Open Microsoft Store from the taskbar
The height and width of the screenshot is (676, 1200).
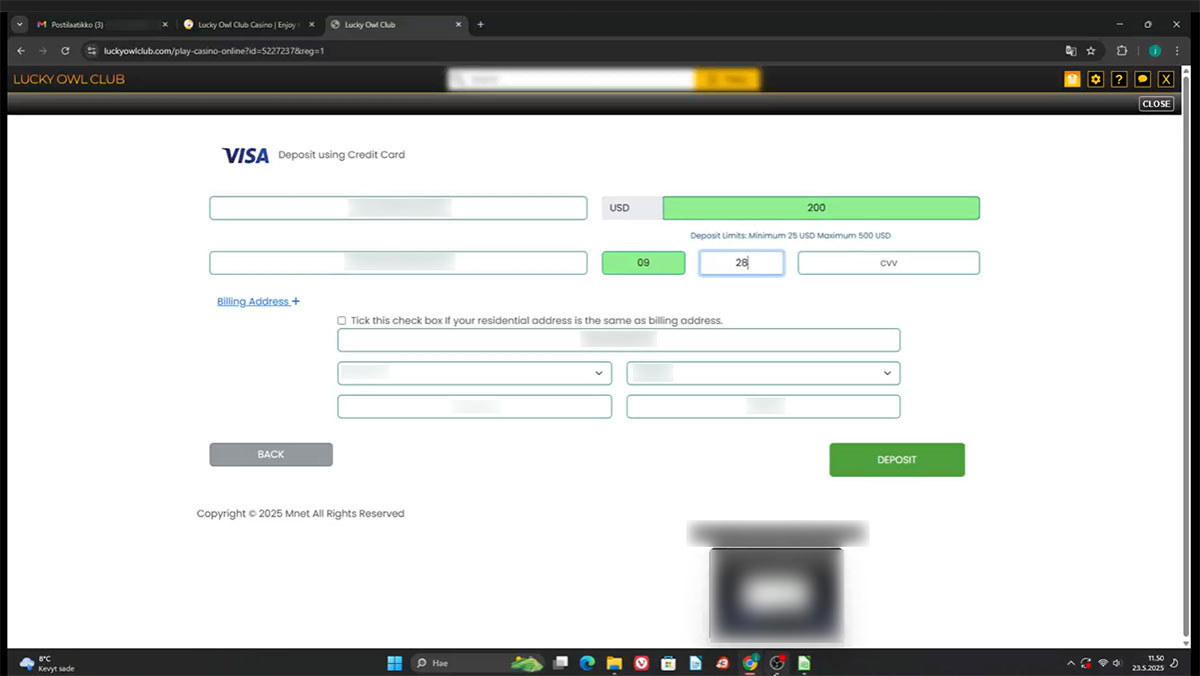pyautogui.click(x=668, y=662)
